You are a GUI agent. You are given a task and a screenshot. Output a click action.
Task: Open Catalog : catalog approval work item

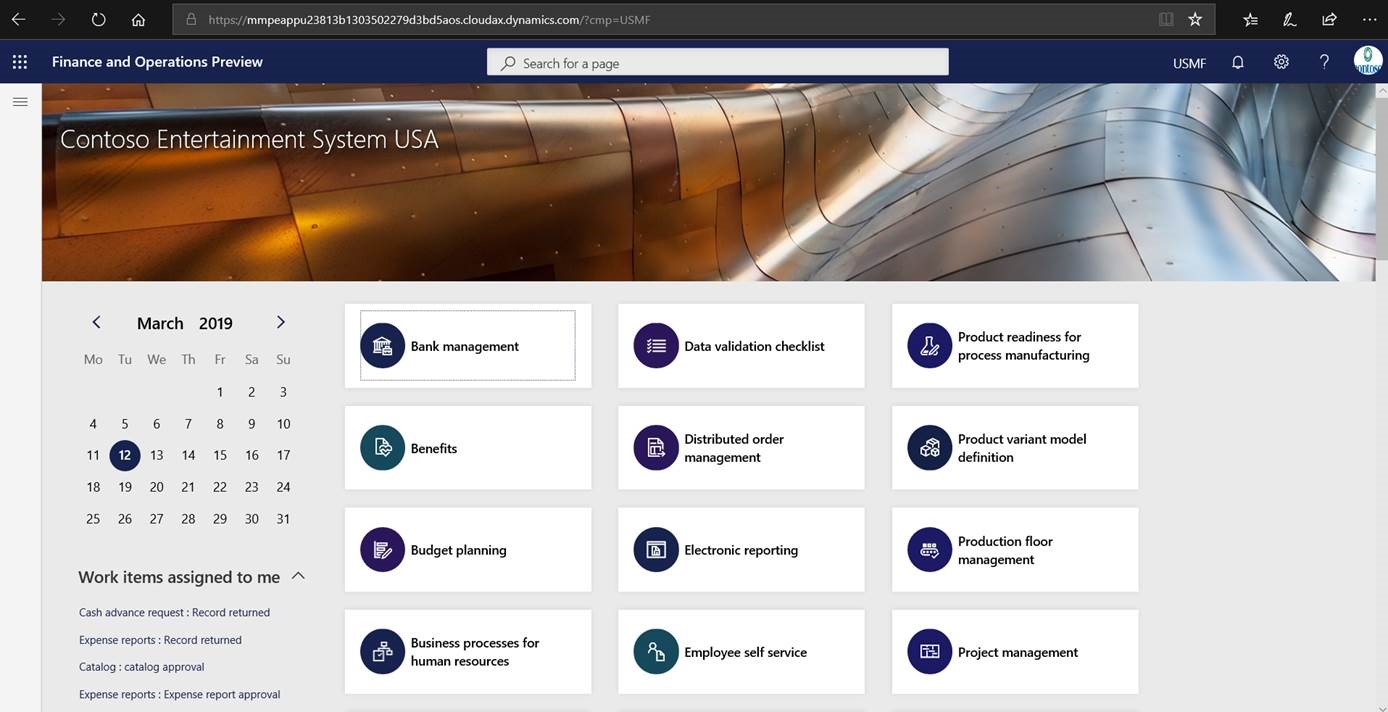click(141, 667)
